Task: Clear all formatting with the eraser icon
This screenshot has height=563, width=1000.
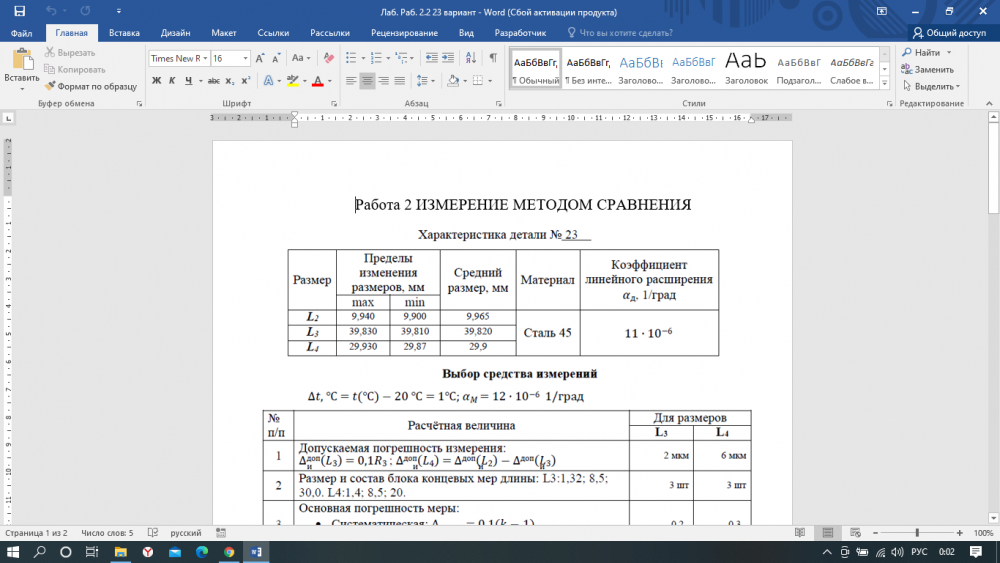Action: click(328, 58)
